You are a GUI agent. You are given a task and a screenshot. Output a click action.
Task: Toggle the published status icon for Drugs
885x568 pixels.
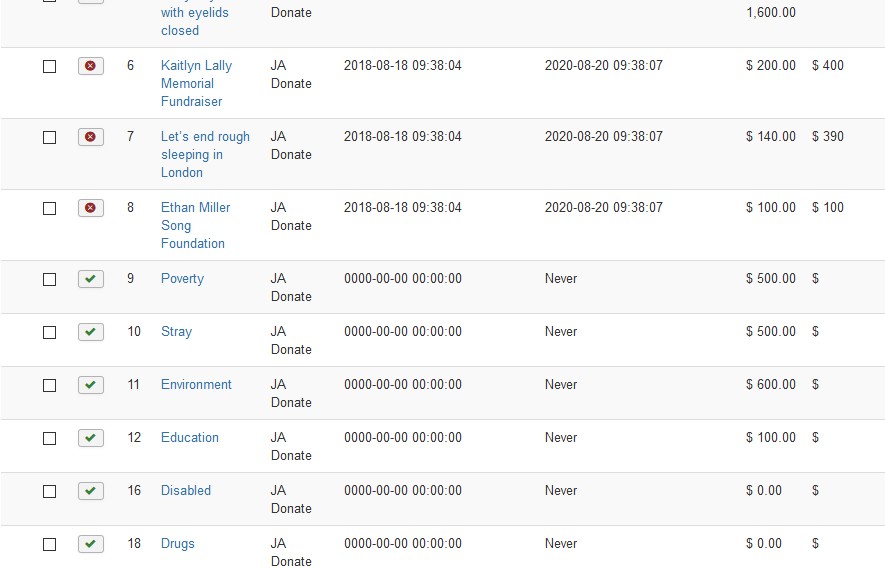point(90,544)
